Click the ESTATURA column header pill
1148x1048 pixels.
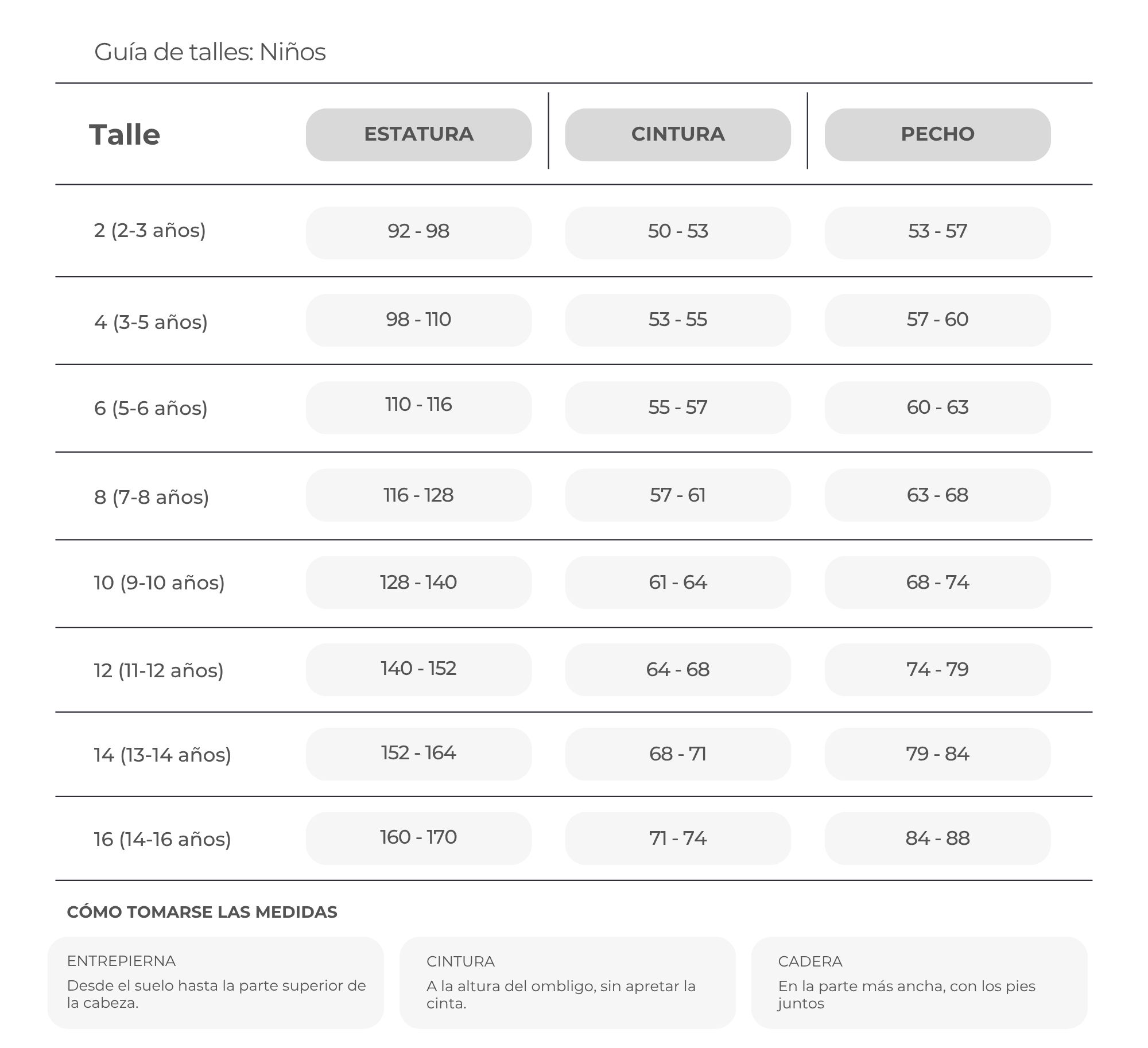(418, 134)
